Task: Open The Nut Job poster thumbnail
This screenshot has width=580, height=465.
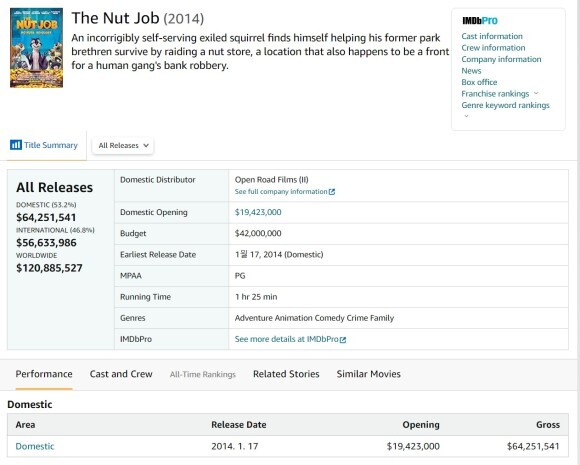Action: (x=36, y=48)
